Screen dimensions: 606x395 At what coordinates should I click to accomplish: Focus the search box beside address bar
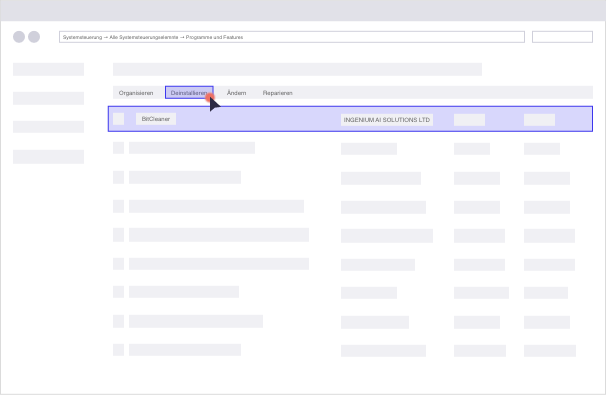pos(562,37)
